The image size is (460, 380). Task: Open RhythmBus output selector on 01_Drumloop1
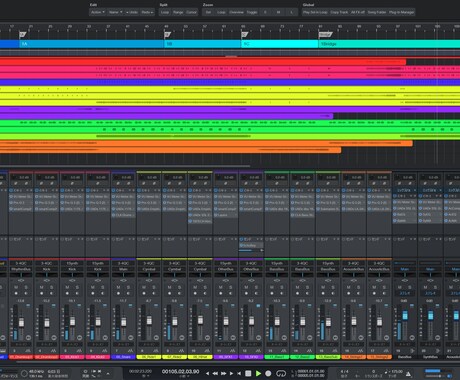(21, 269)
